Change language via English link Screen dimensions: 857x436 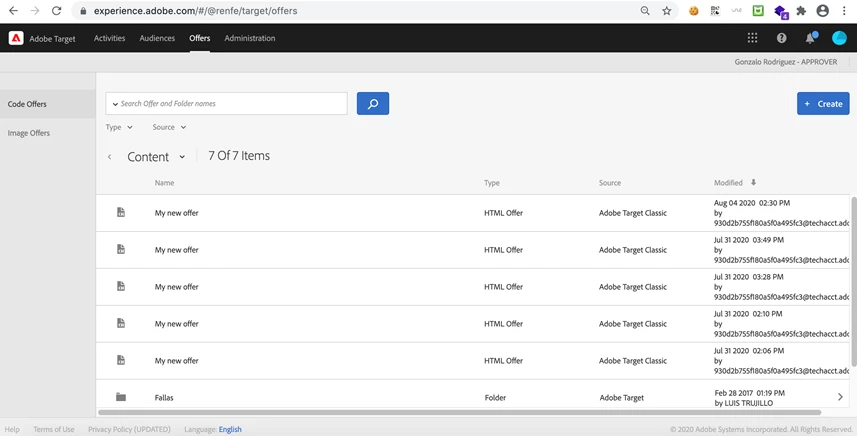pos(230,429)
